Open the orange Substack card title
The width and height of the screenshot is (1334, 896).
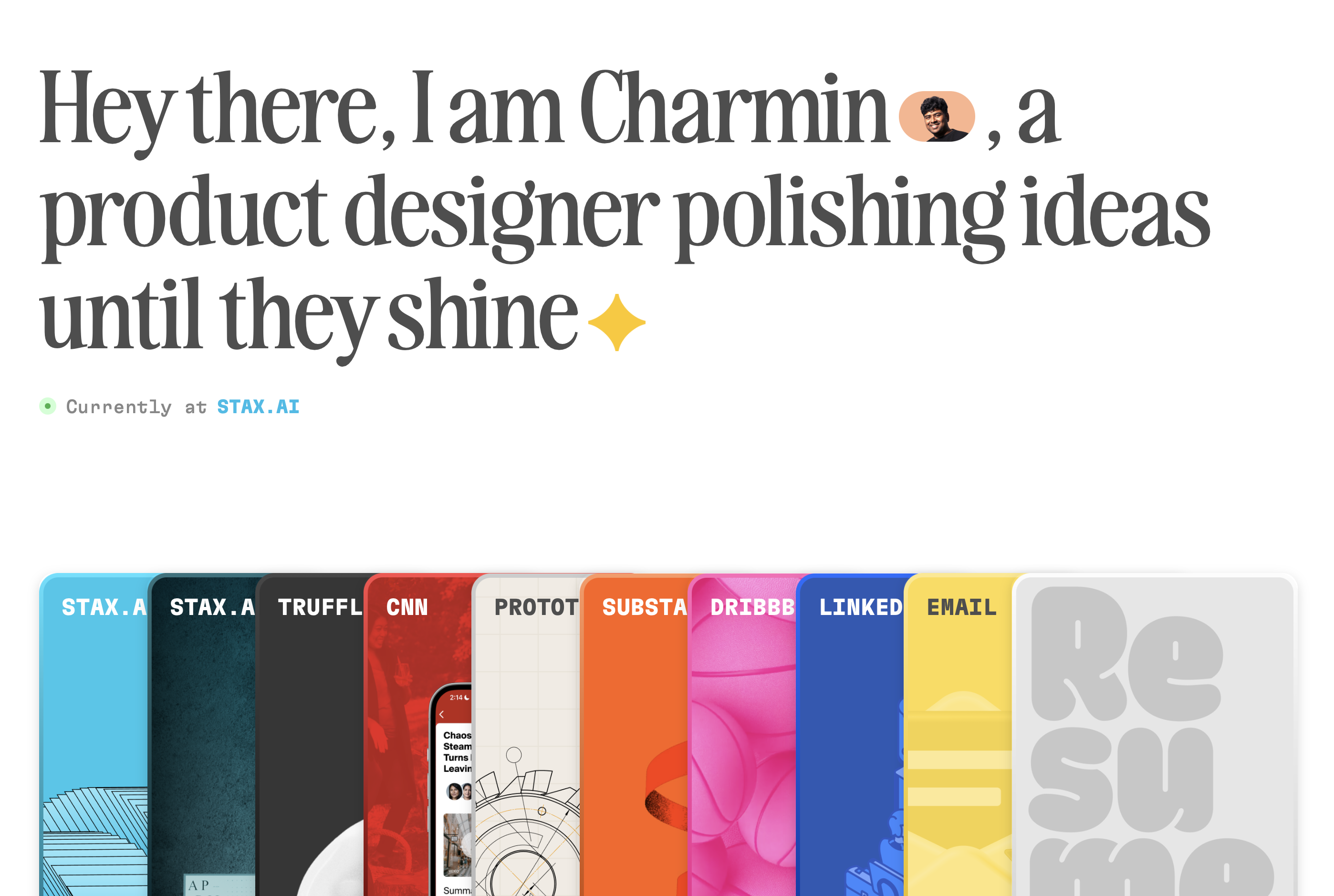point(644,607)
